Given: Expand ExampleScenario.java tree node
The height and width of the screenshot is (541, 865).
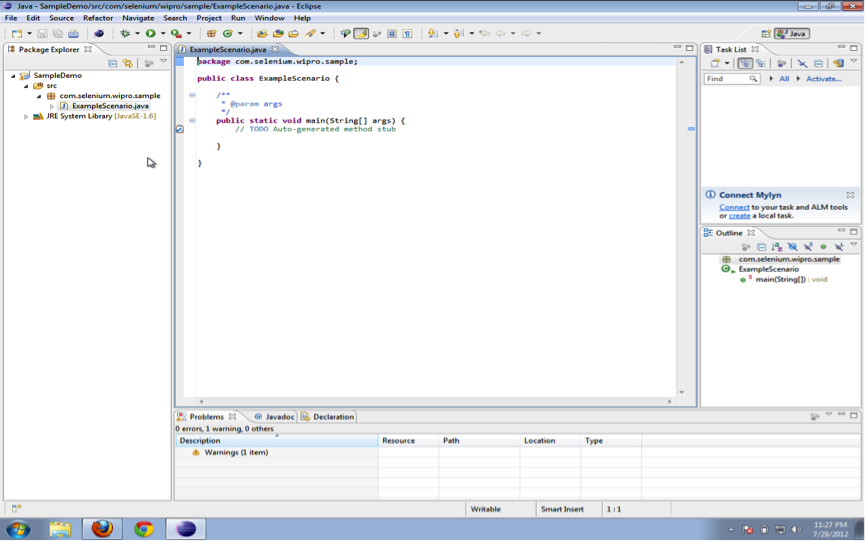Looking at the screenshot, I should pos(52,106).
